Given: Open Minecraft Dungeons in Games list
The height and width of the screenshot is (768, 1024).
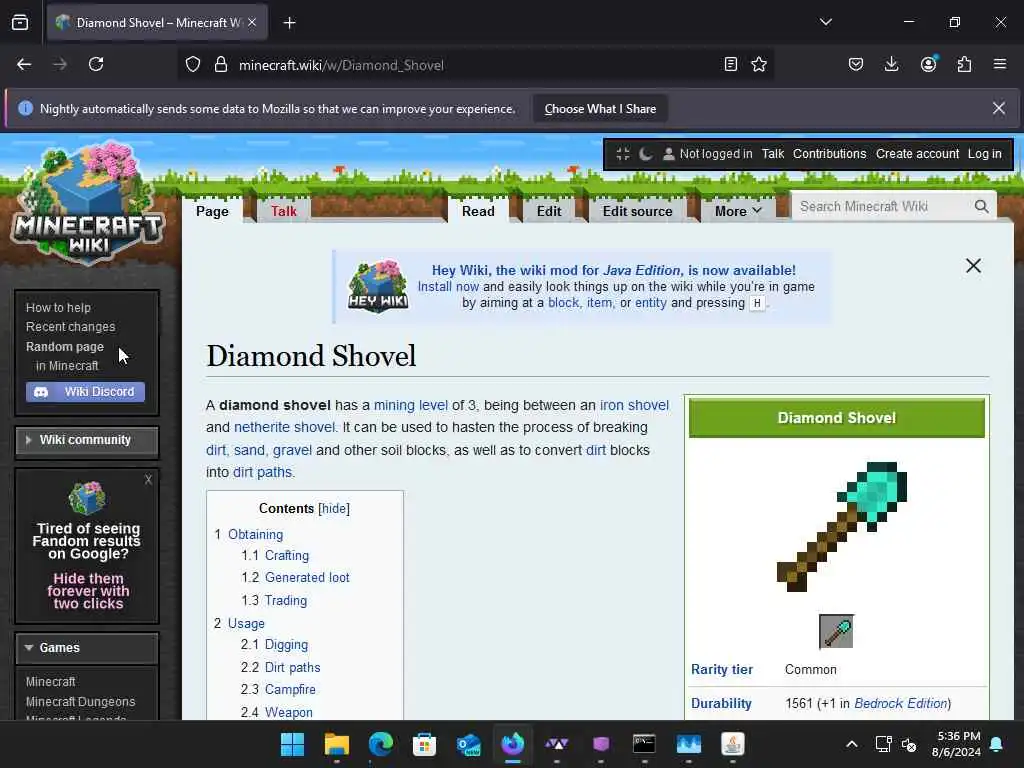Looking at the screenshot, I should 80,701.
